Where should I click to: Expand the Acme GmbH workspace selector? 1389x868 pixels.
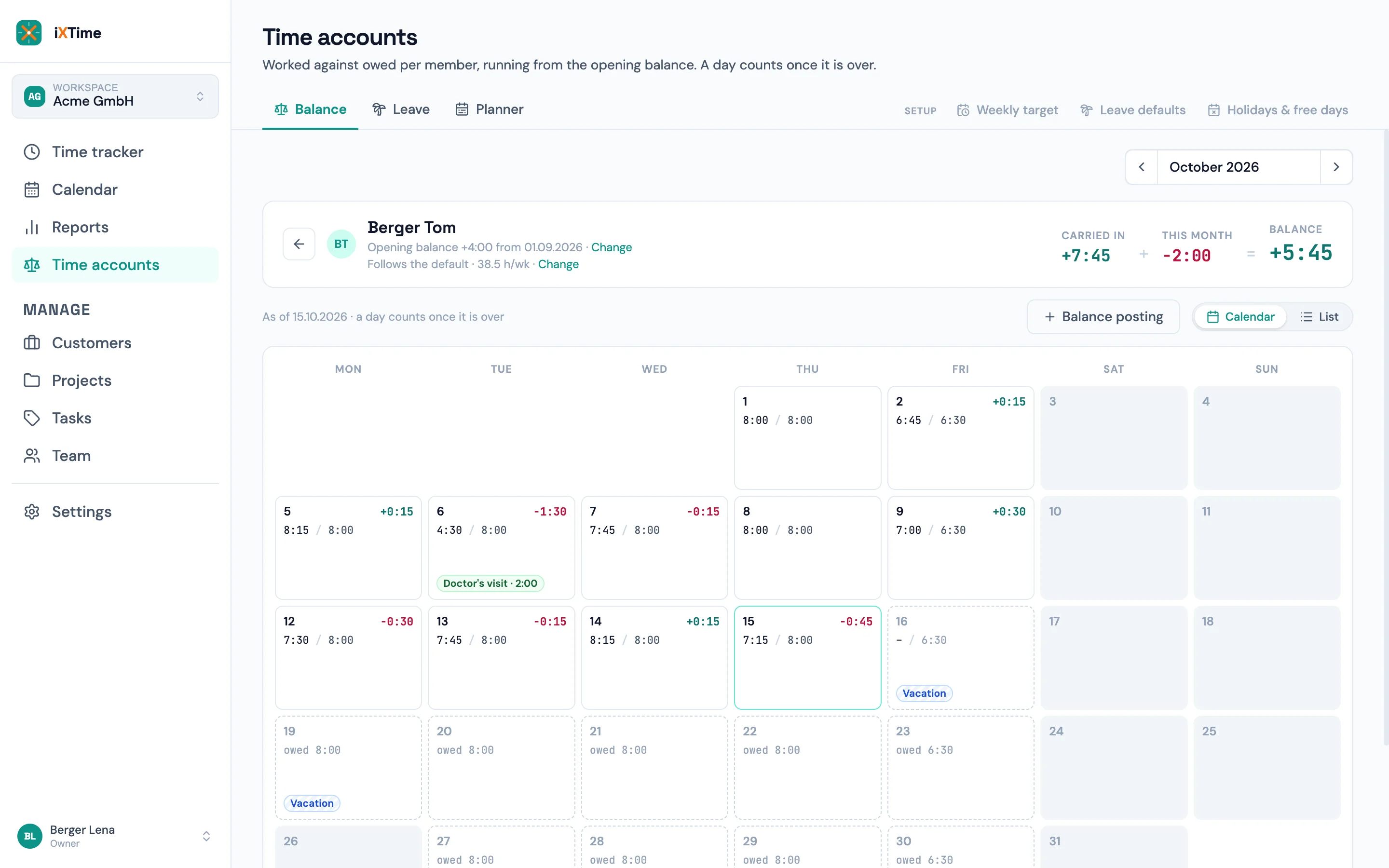click(x=115, y=96)
